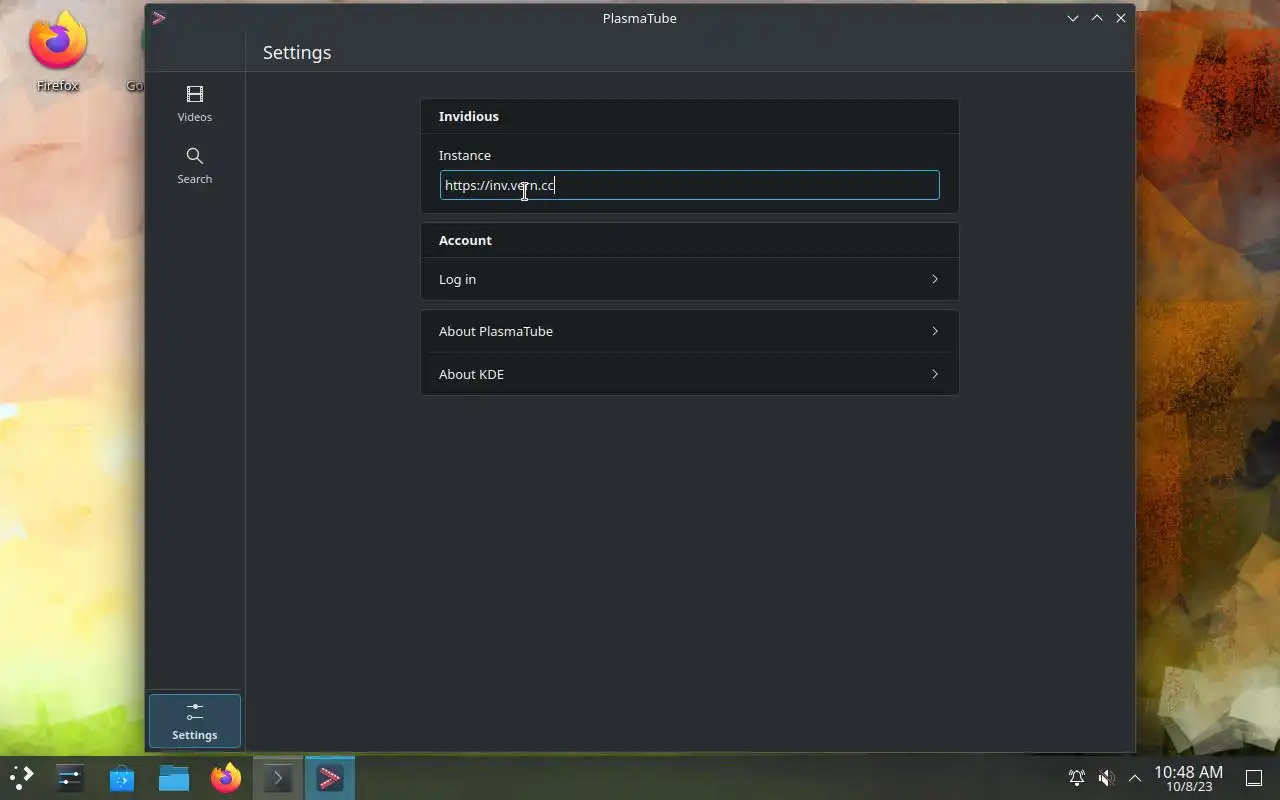Select the Settings sidebar button
This screenshot has width=1280, height=800.
194,721
